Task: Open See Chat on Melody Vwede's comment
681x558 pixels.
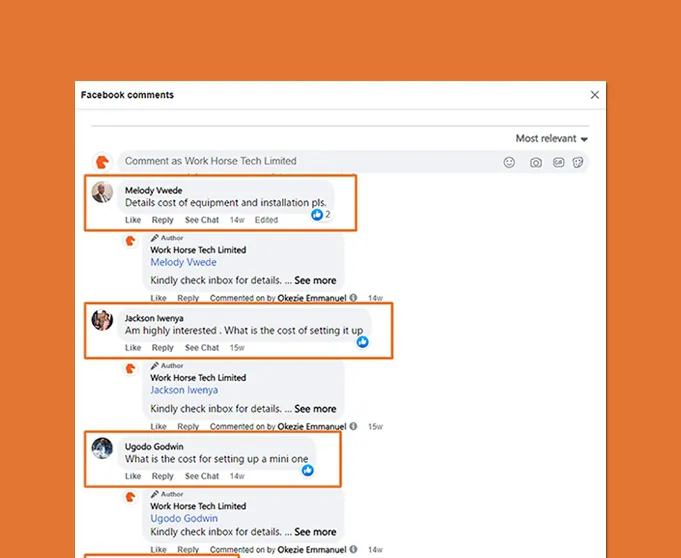Action: (x=202, y=220)
